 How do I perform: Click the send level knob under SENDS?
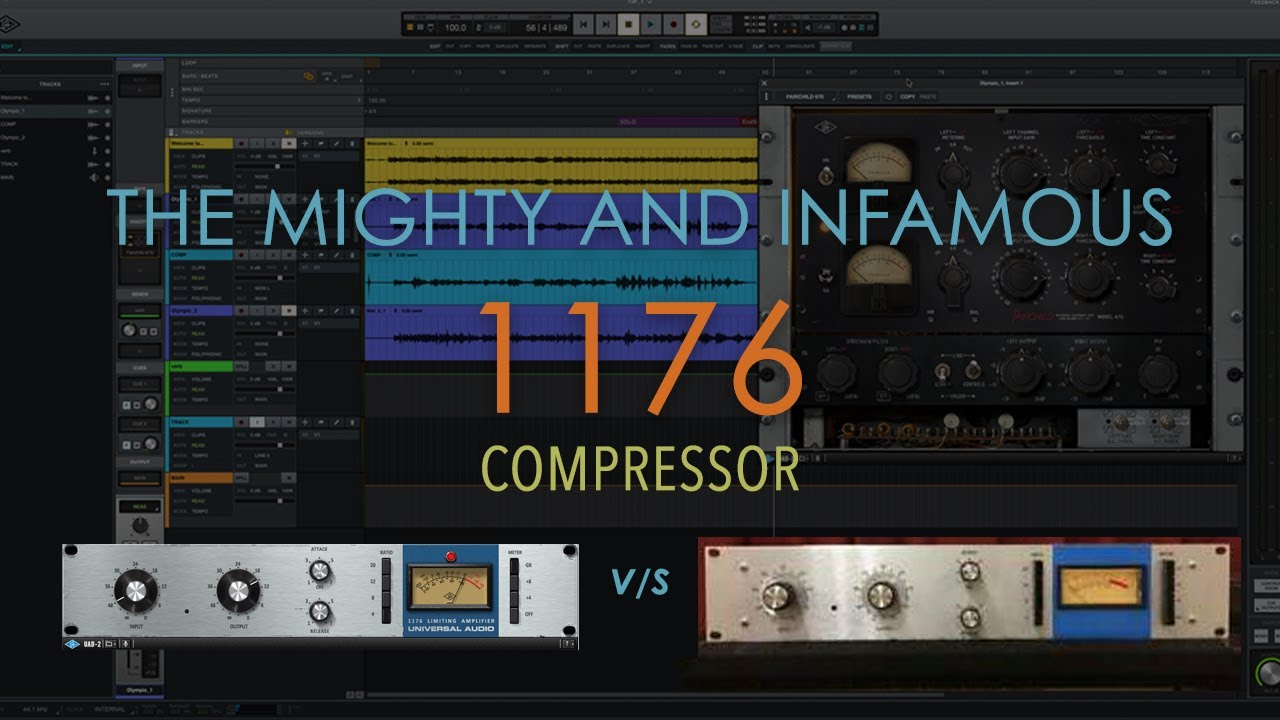pos(131,330)
